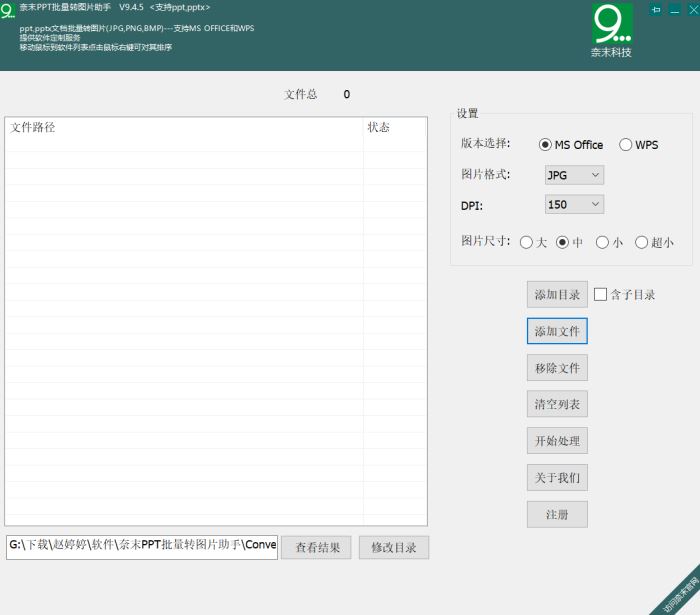Screen dimensions: 700x615
Task: Click the app logo icon in title bar
Action: (8, 10)
